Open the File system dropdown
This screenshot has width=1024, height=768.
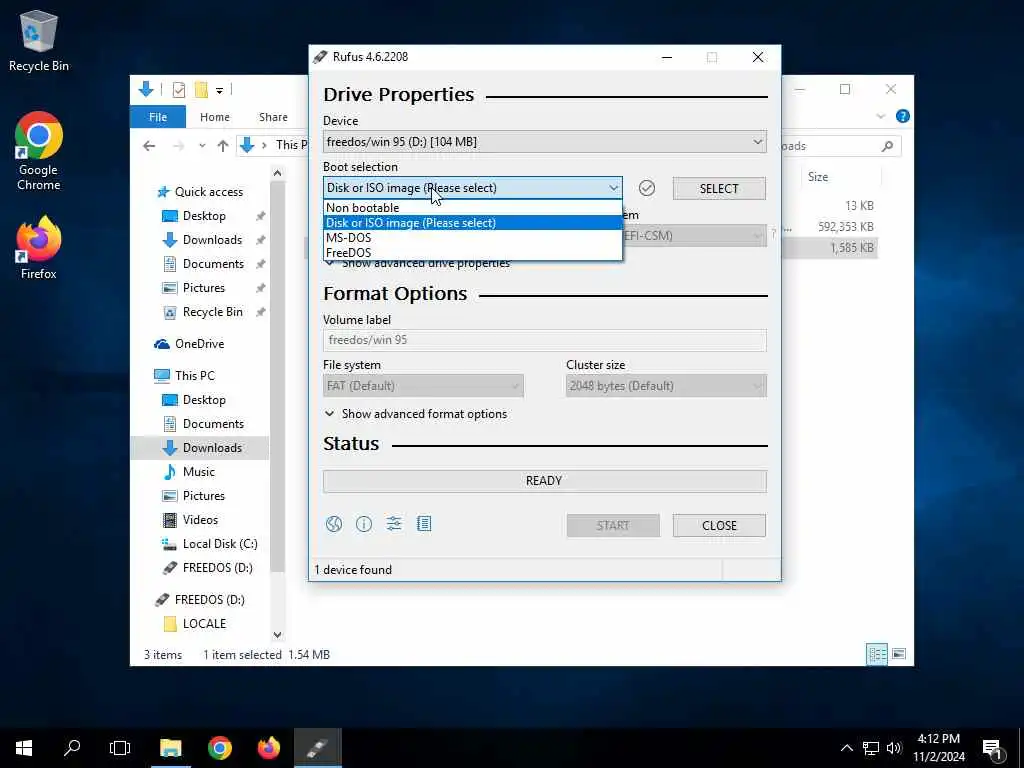click(x=423, y=386)
